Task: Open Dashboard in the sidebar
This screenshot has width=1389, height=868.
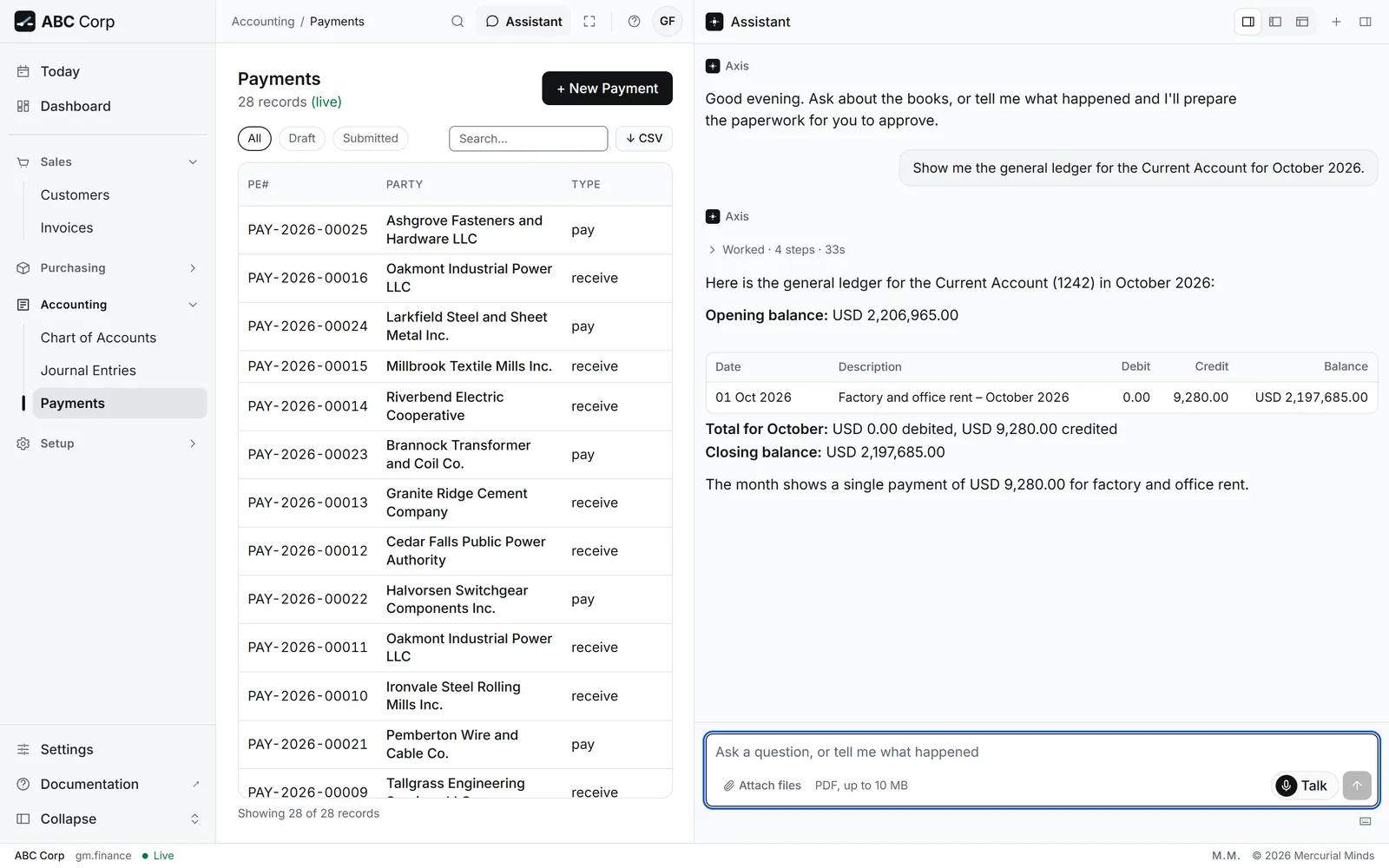Action: coord(108,106)
